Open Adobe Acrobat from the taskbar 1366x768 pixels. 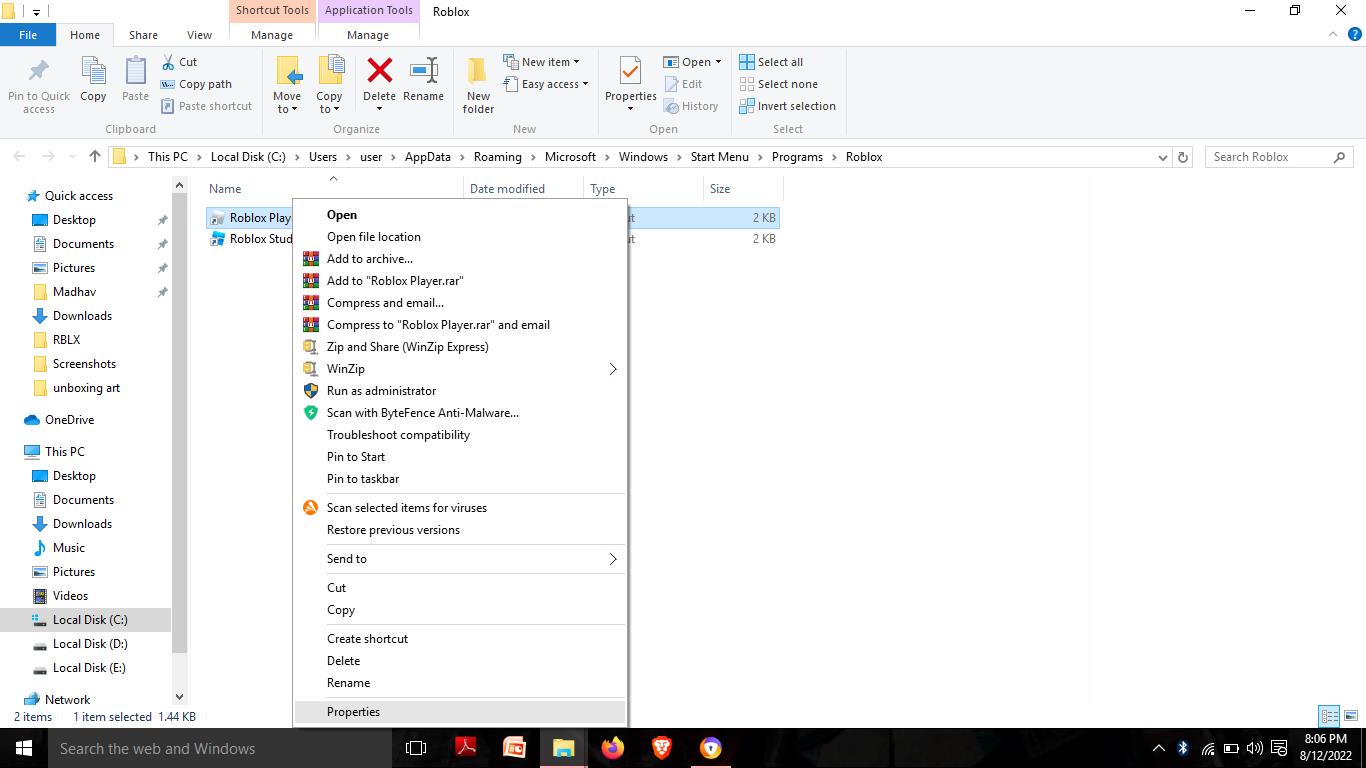tap(466, 748)
